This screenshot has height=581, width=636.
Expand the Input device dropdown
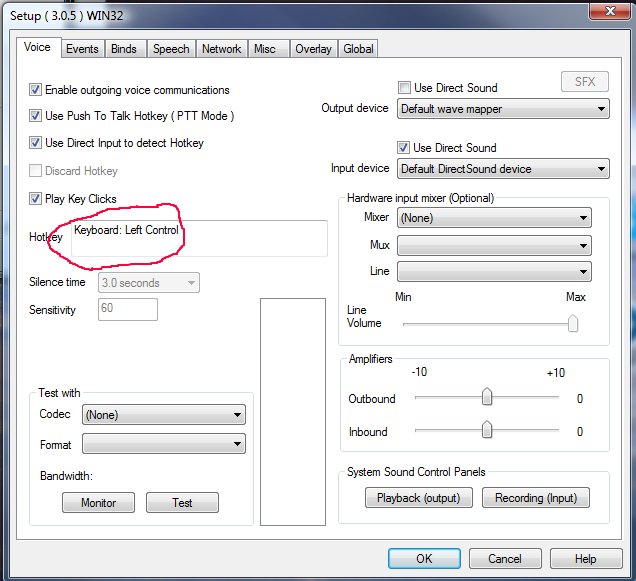coord(503,169)
